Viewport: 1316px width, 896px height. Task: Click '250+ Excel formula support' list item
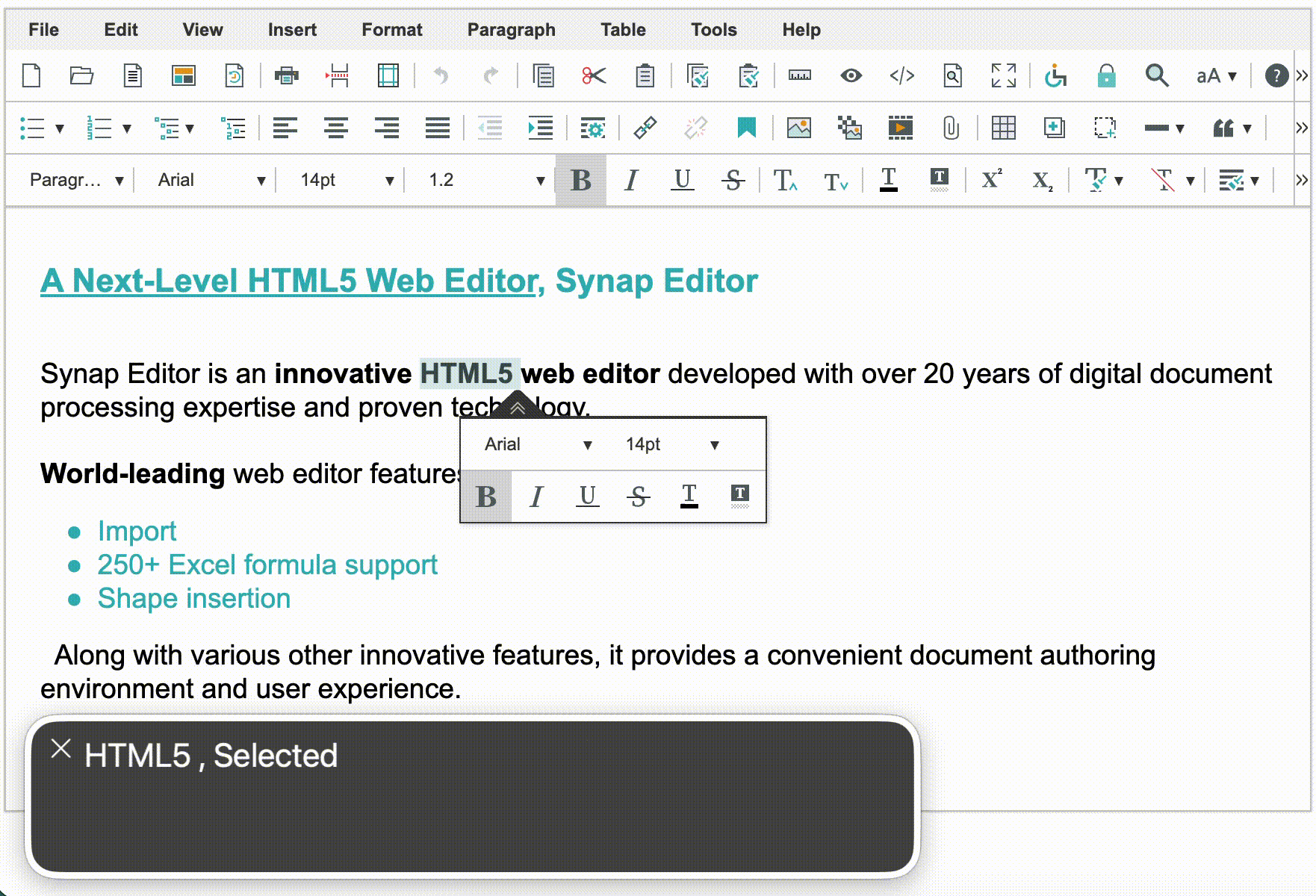pos(267,565)
